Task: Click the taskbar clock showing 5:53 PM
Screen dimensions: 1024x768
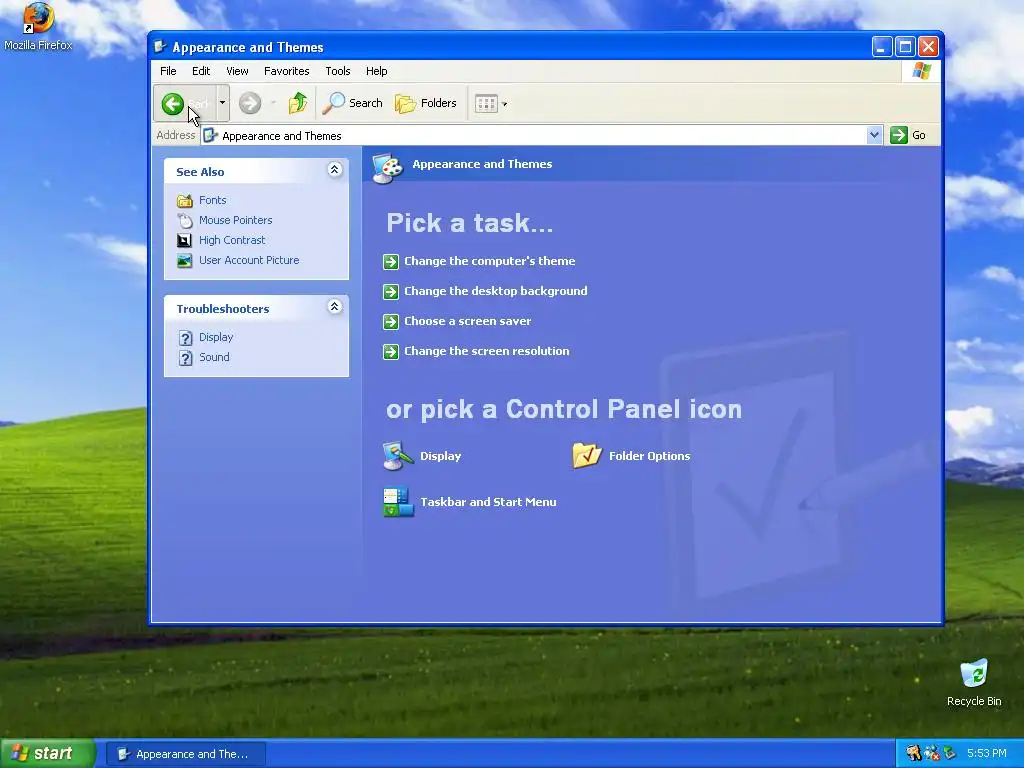Action: tap(986, 753)
